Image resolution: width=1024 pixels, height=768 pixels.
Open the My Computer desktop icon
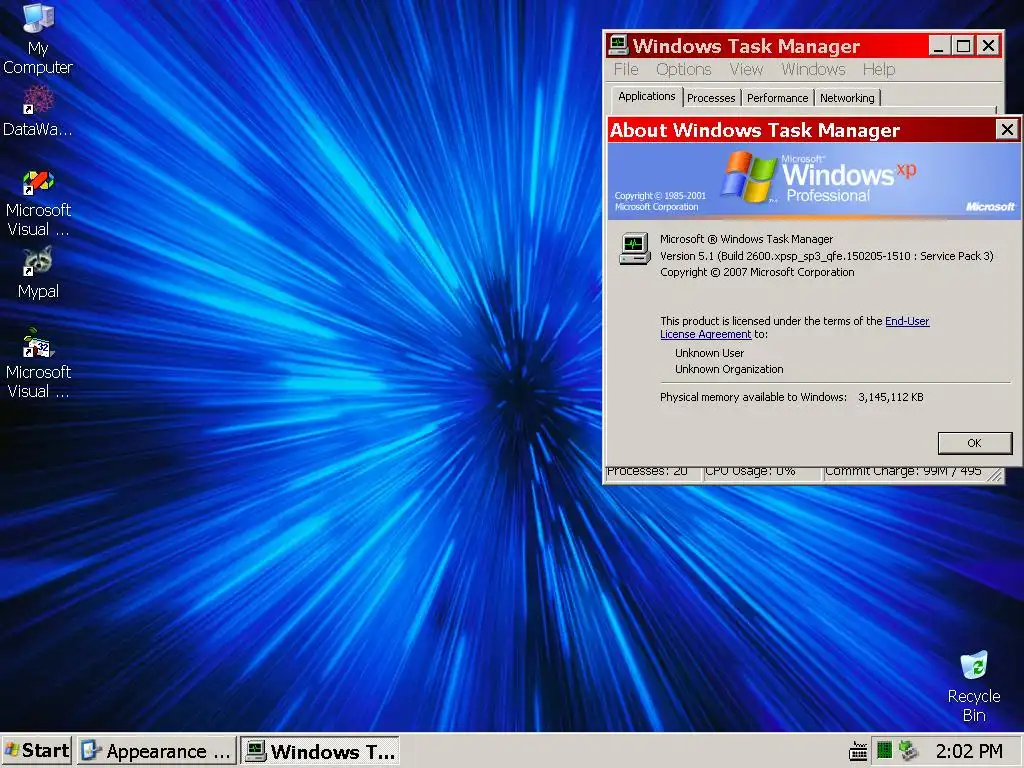coord(38,38)
